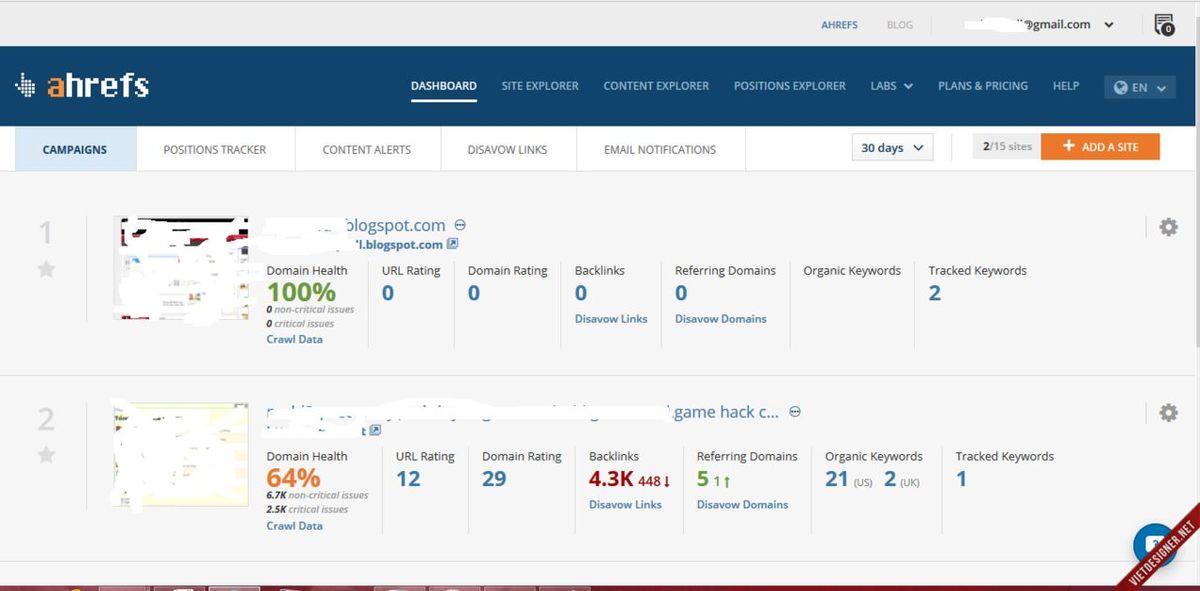Click the 4.3K backlinks value
This screenshot has width=1200, height=591.
(x=611, y=479)
